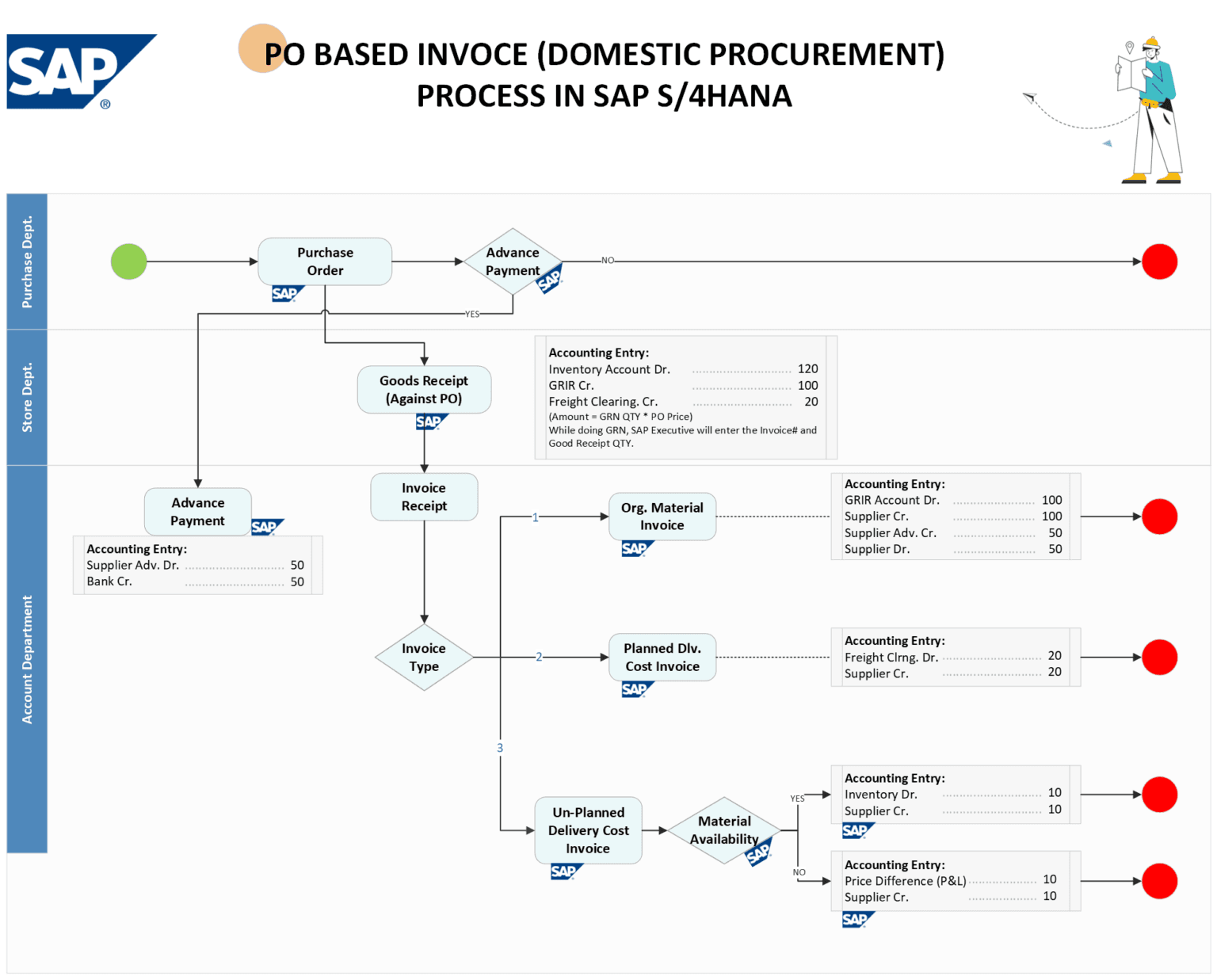Select the Purchase Order process box
The image size is (1217, 980).
325,261
